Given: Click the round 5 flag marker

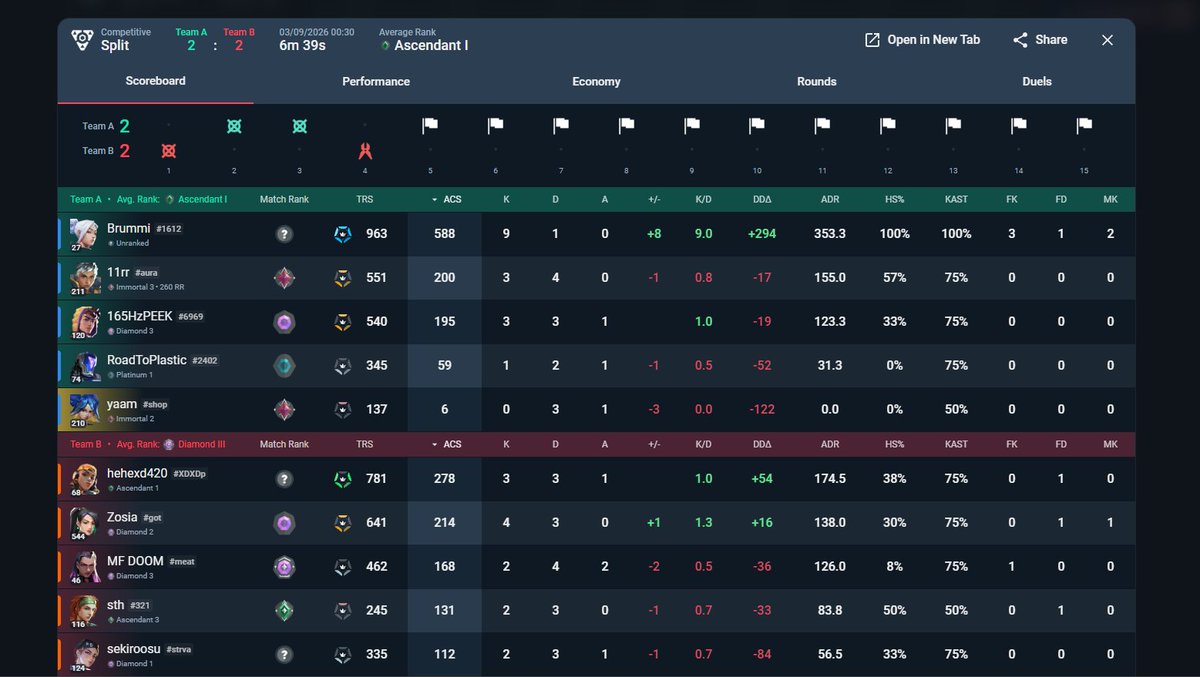Looking at the screenshot, I should (430, 126).
